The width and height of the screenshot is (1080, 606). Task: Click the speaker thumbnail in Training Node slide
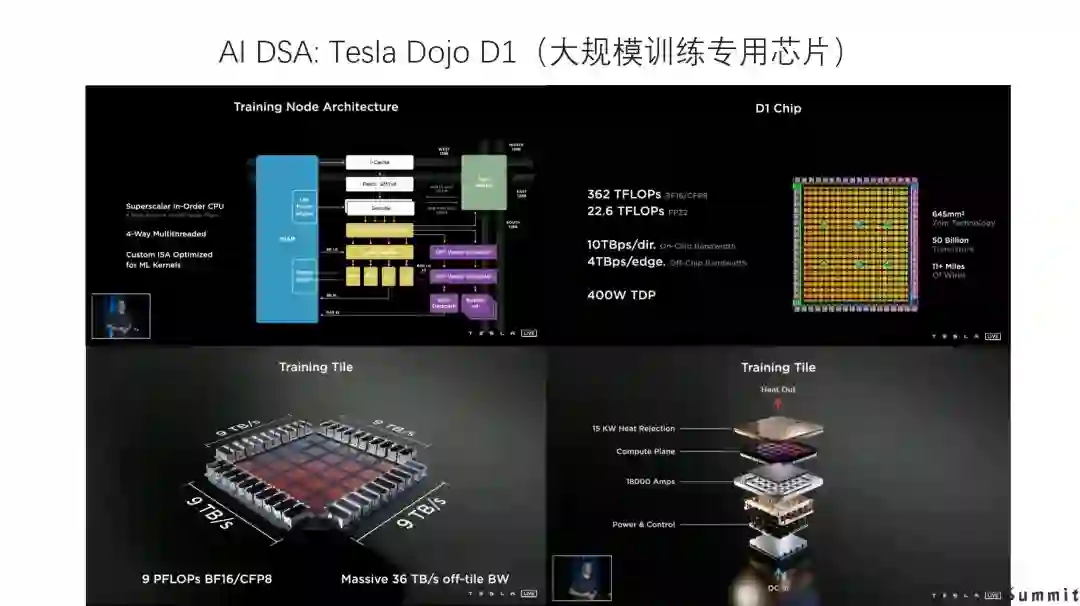pyautogui.click(x=121, y=316)
